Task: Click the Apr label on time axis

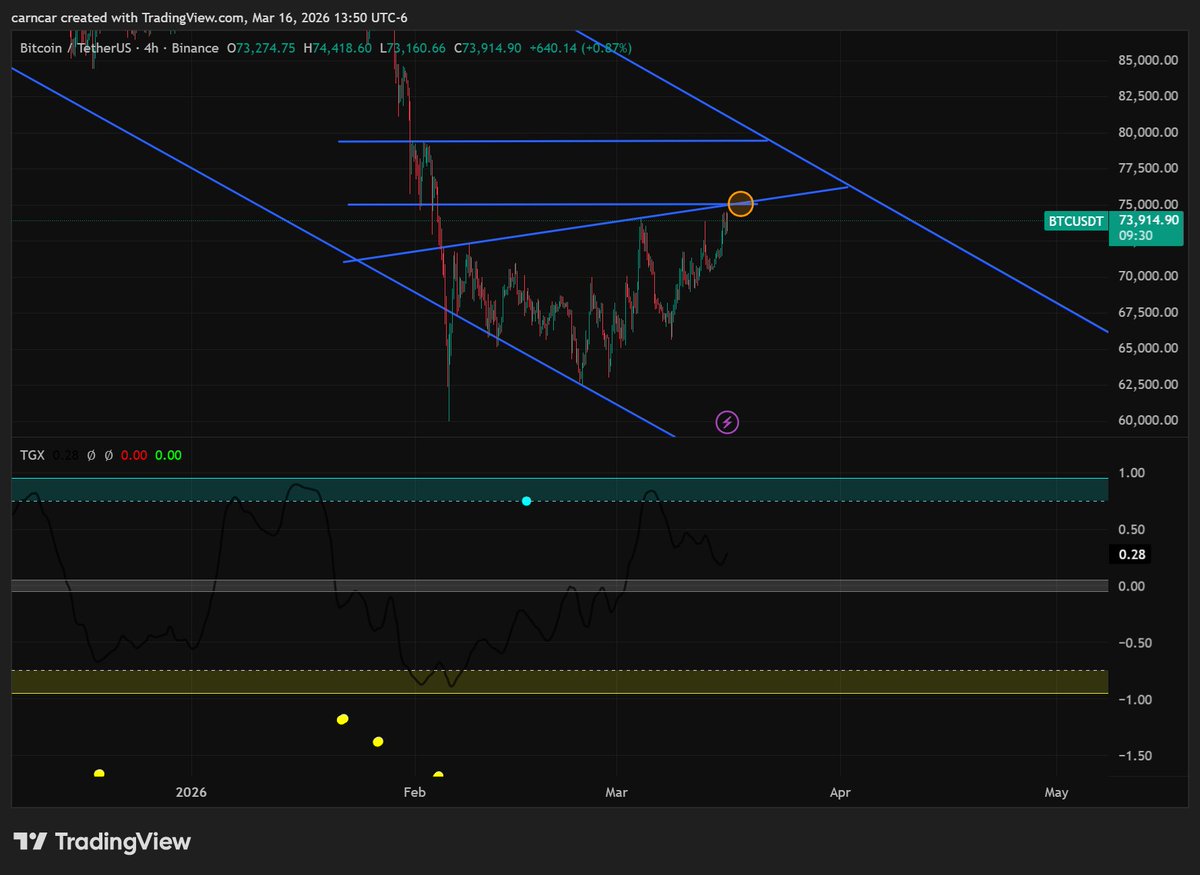Action: click(840, 793)
